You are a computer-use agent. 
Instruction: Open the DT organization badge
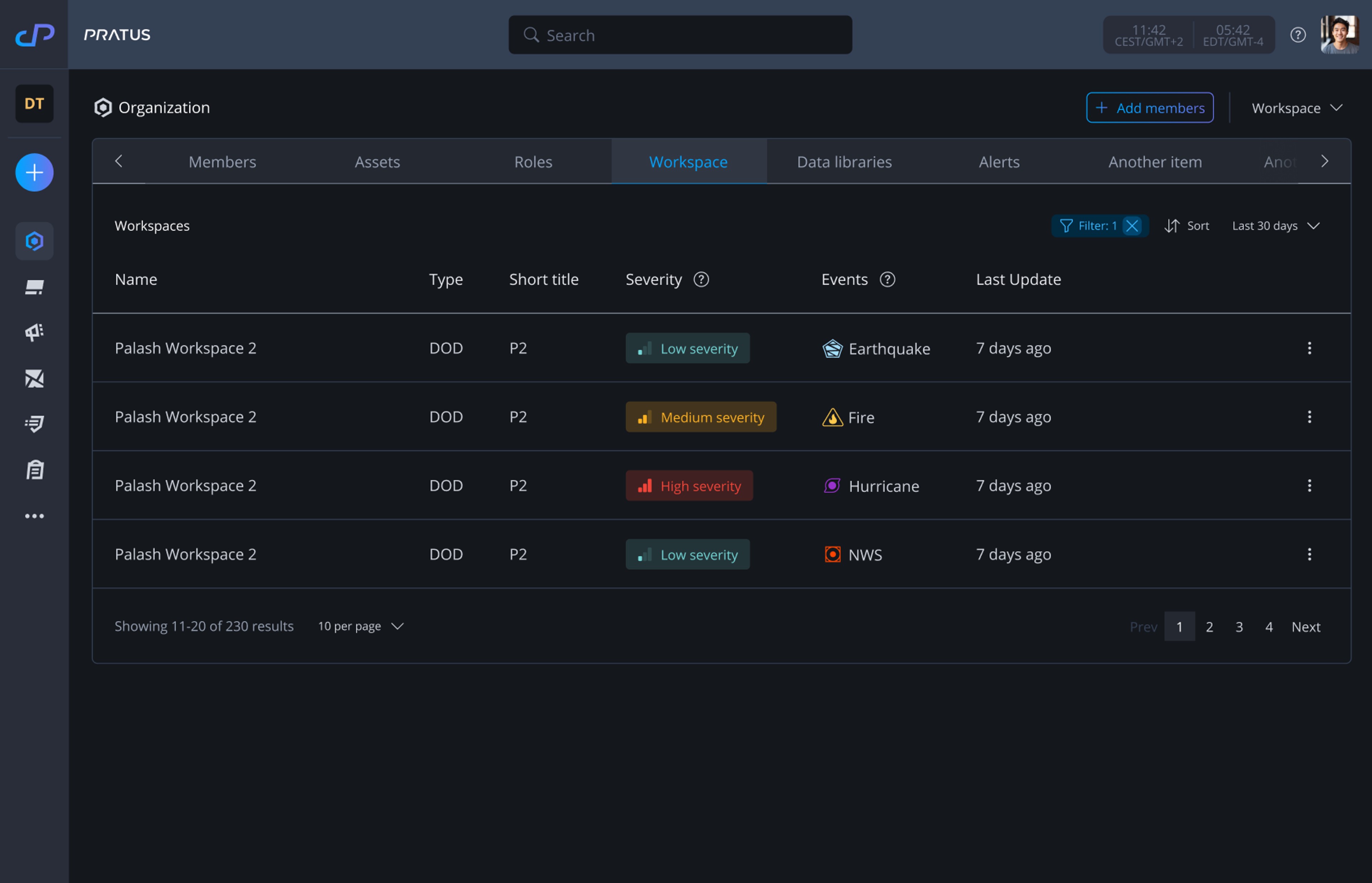coord(34,104)
